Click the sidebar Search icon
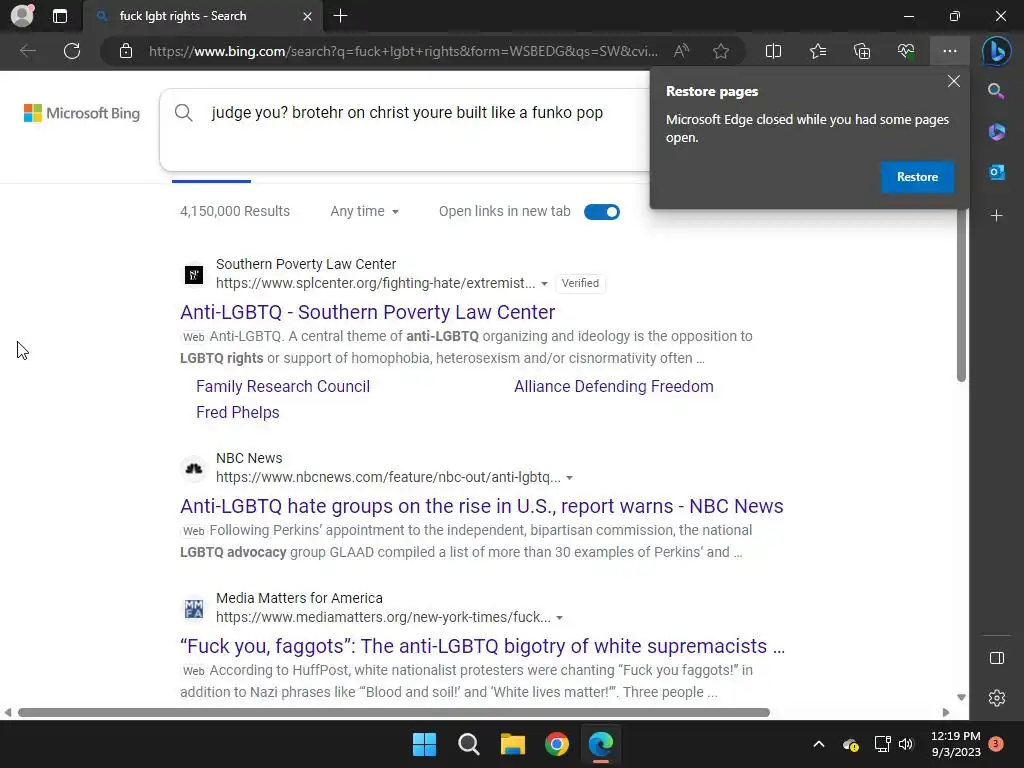This screenshot has width=1024, height=768. tap(997, 91)
